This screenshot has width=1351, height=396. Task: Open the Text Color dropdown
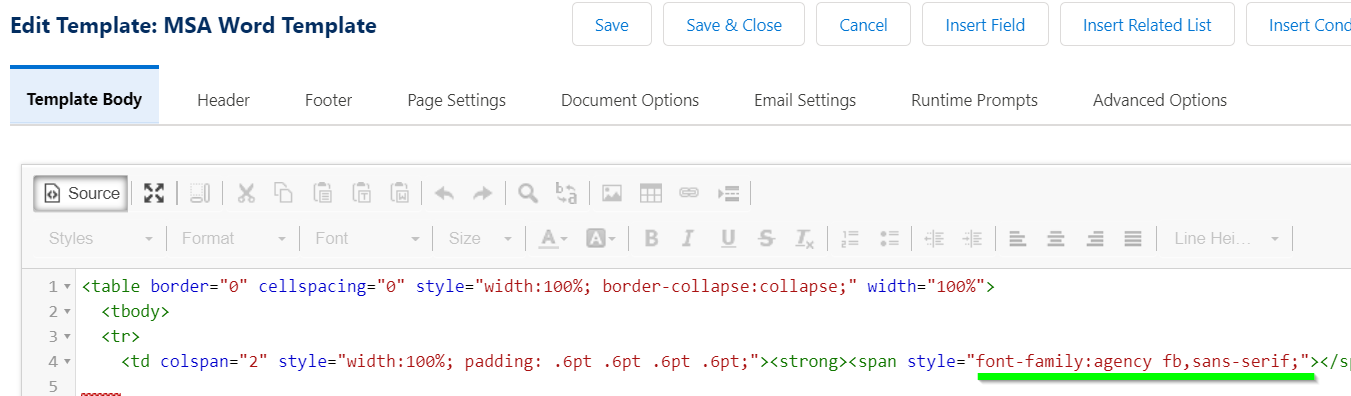pyautogui.click(x=553, y=238)
